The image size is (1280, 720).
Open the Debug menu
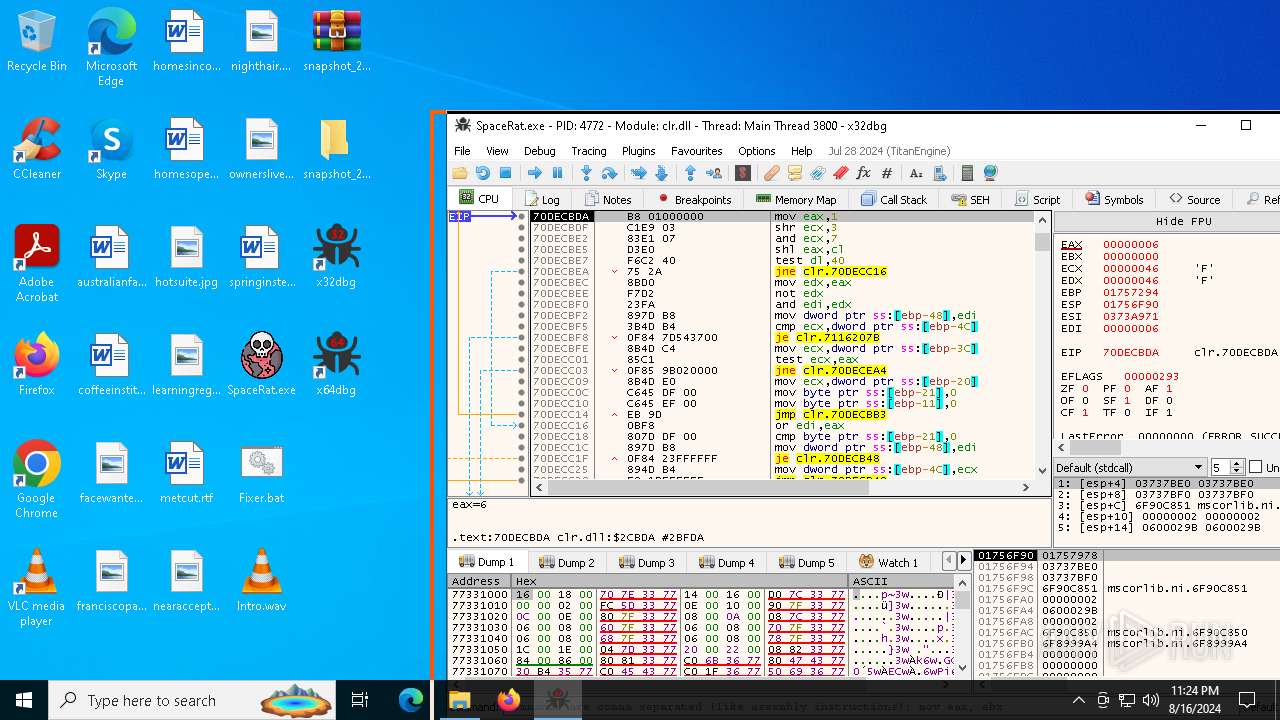[x=539, y=151]
